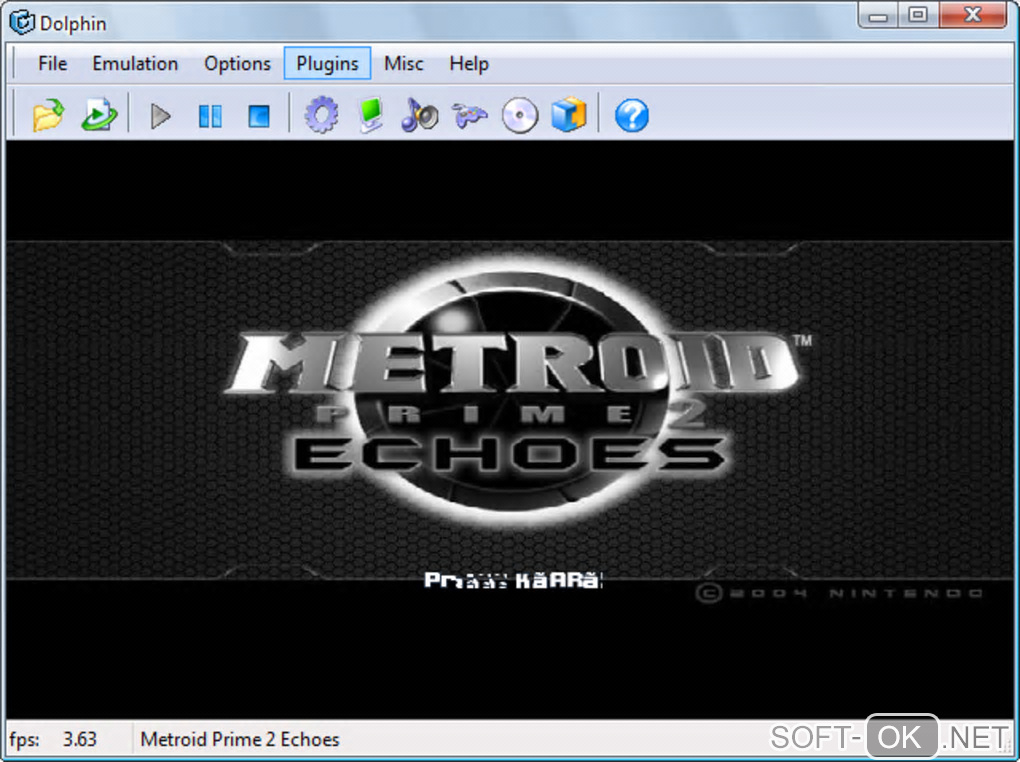Start emulation with the Play button
Viewport: 1020px width, 762px height.
point(161,116)
